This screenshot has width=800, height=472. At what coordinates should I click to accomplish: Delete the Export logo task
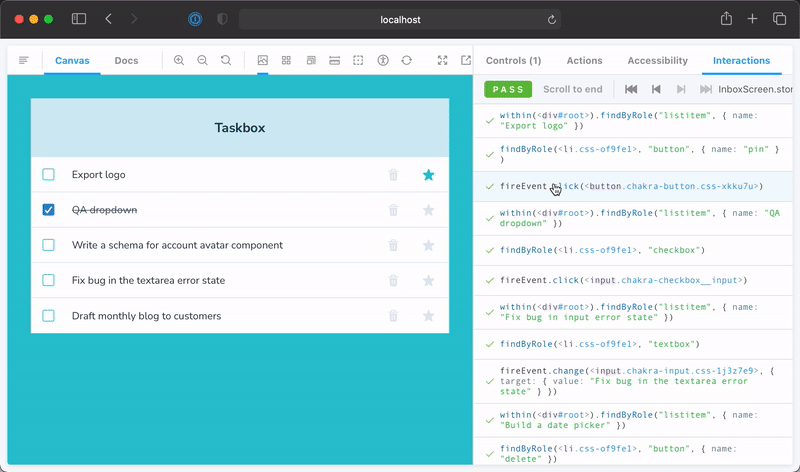393,175
